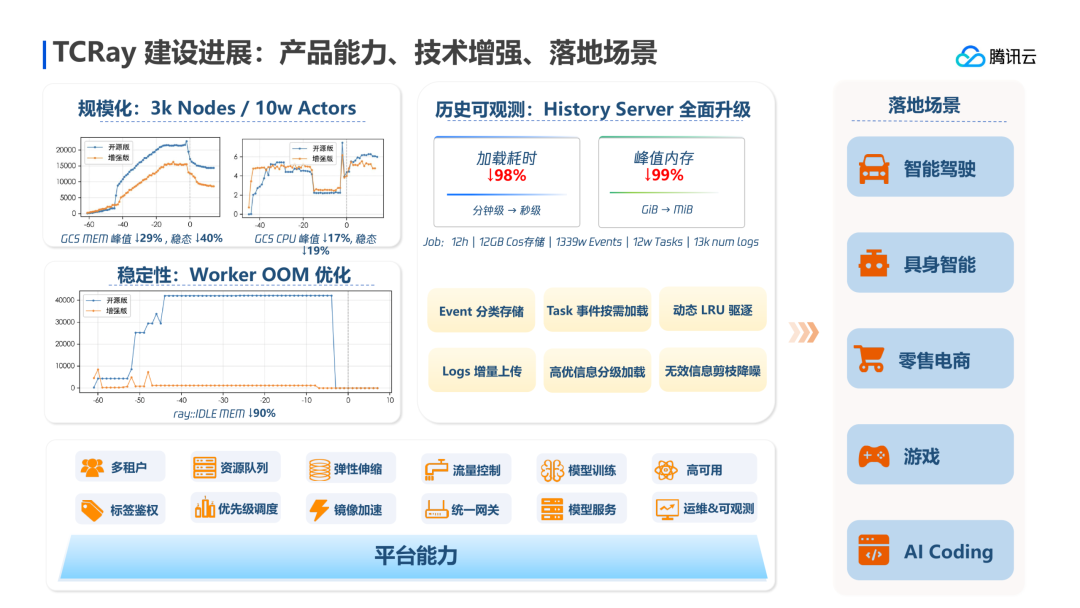Click the 模型训练 label

point(592,470)
